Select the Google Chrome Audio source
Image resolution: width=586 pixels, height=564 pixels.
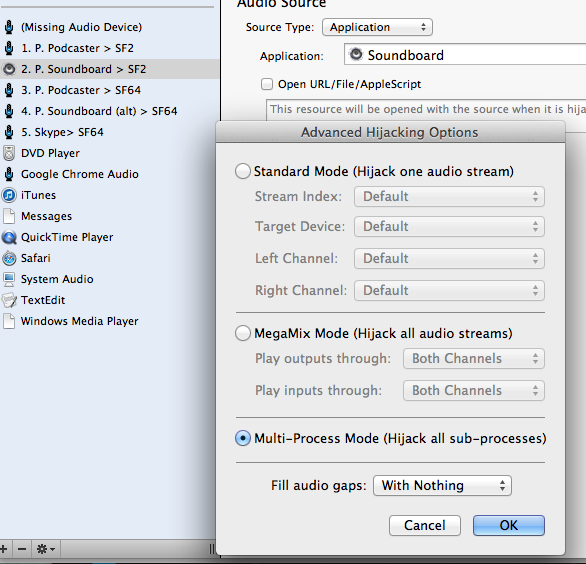(109, 174)
